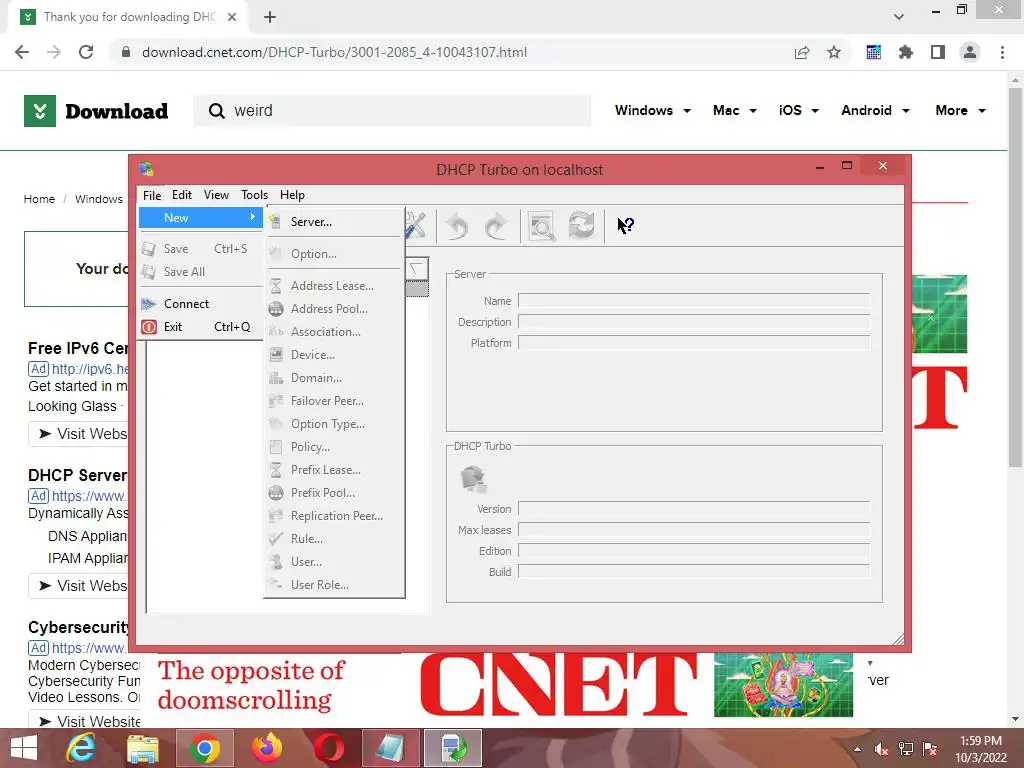Toggle the Chrome side panel icon
The image size is (1024, 768).
(938, 52)
